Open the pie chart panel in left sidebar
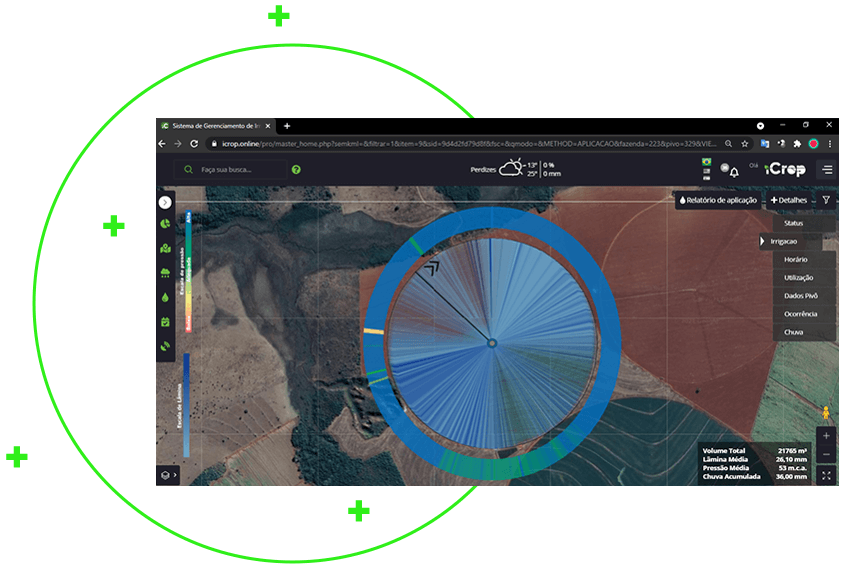The height and width of the screenshot is (570, 849). point(165,224)
